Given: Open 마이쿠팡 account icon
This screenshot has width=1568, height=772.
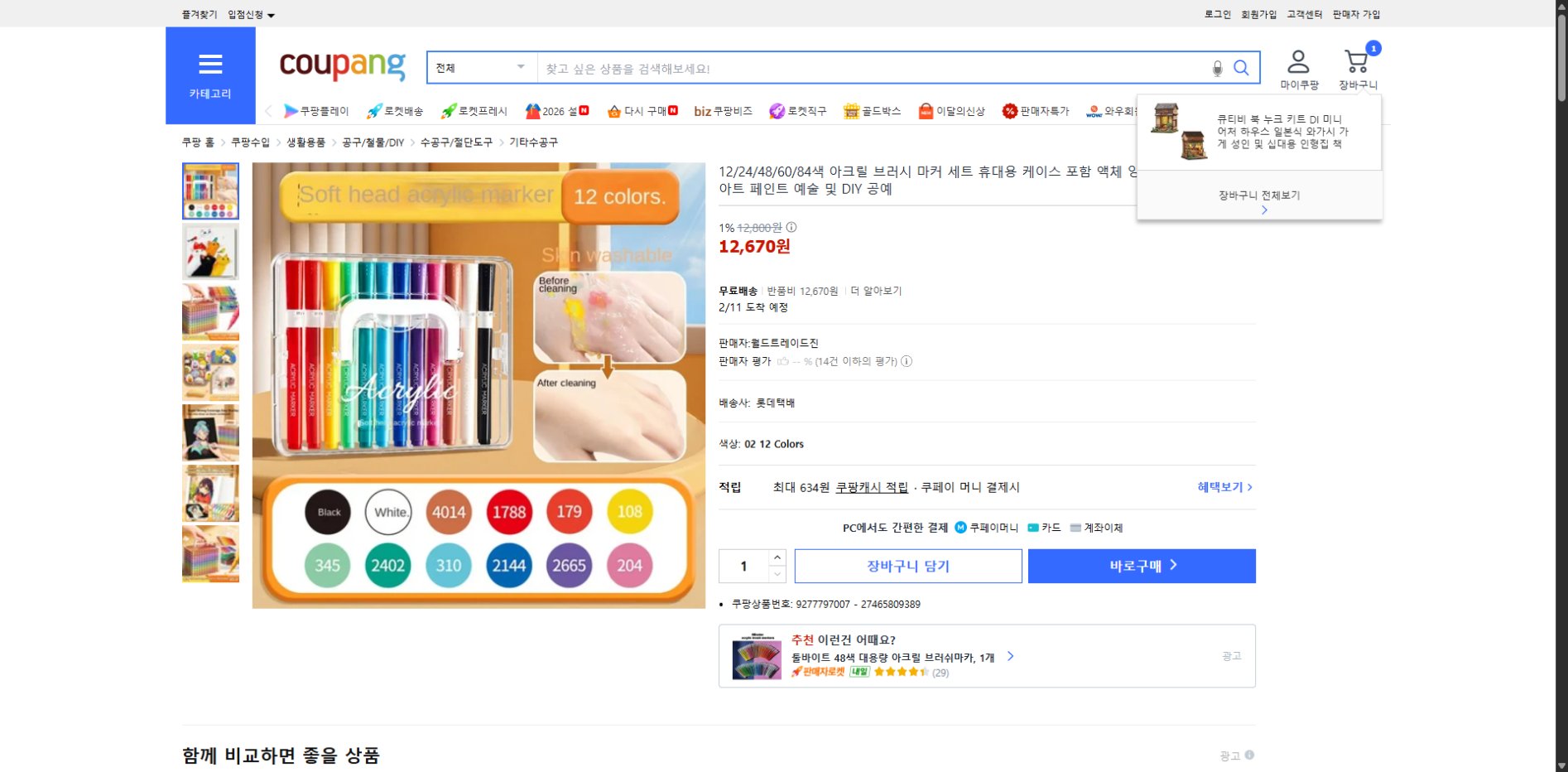Looking at the screenshot, I should 1298,60.
